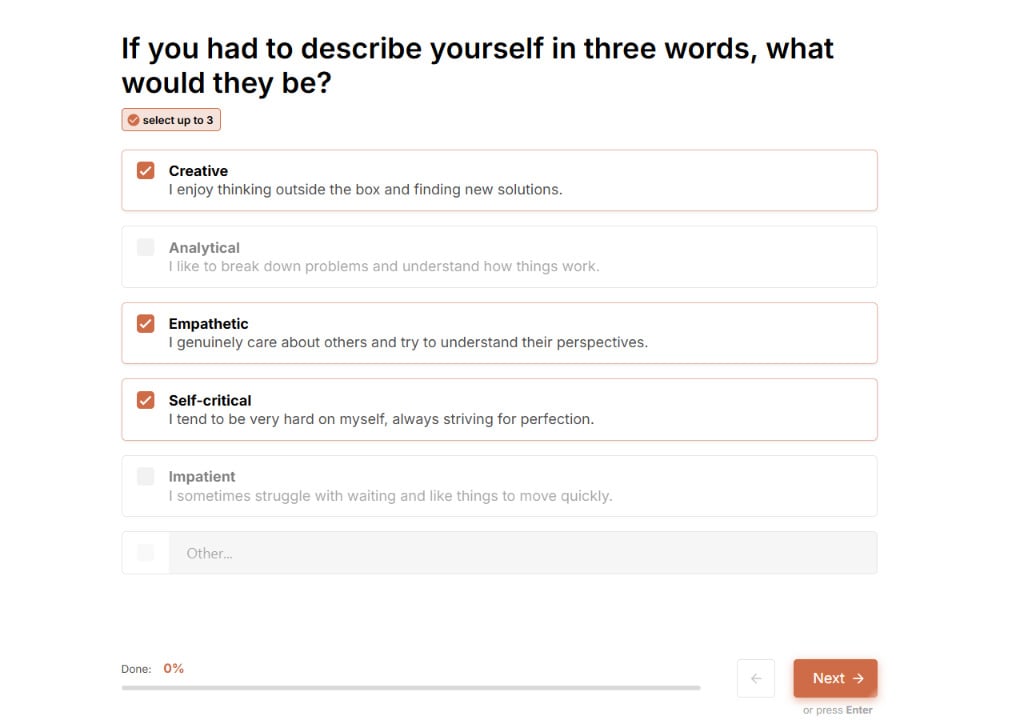Click the 0% done indicator

coord(174,668)
